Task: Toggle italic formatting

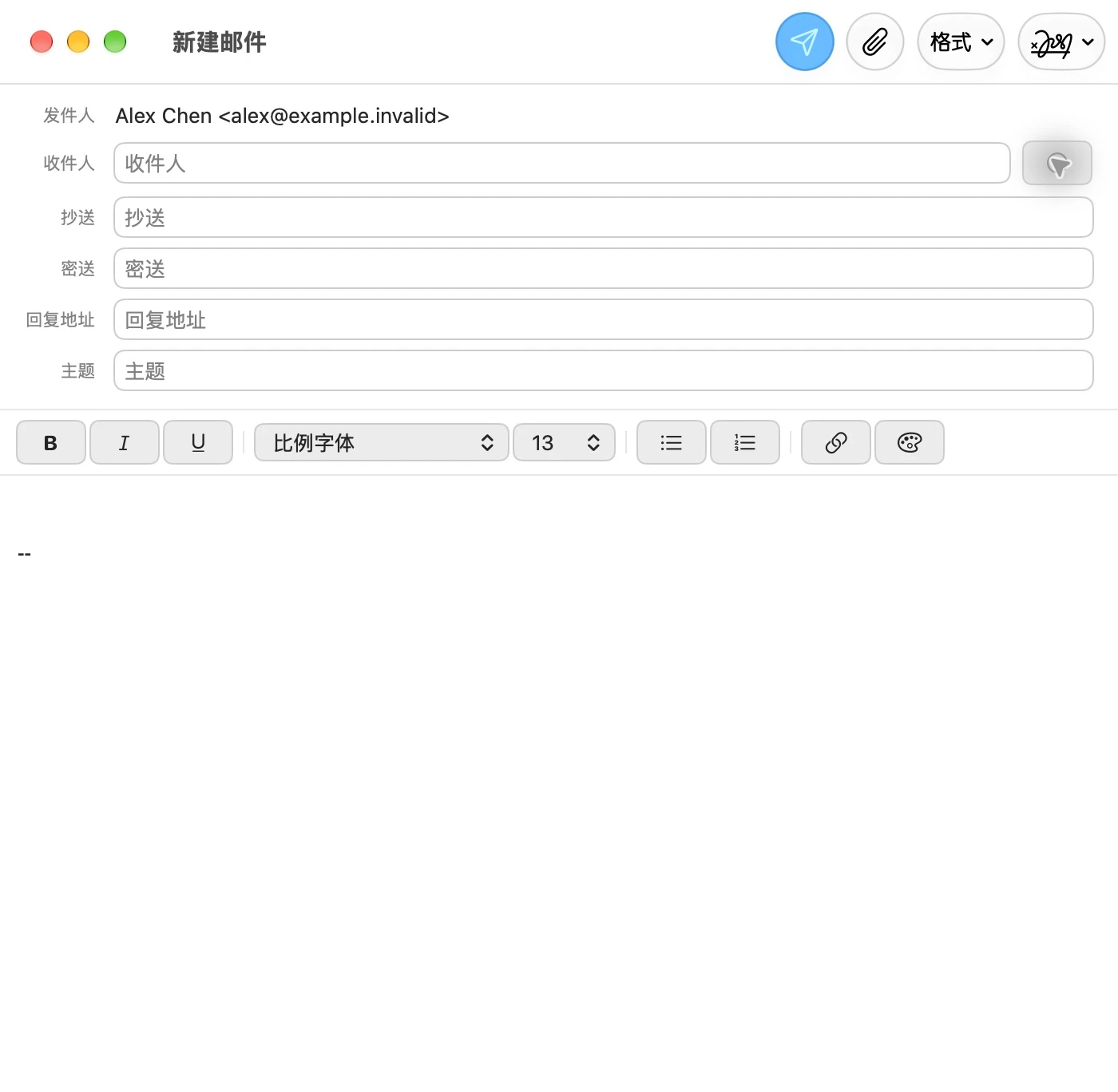Action: 125,442
